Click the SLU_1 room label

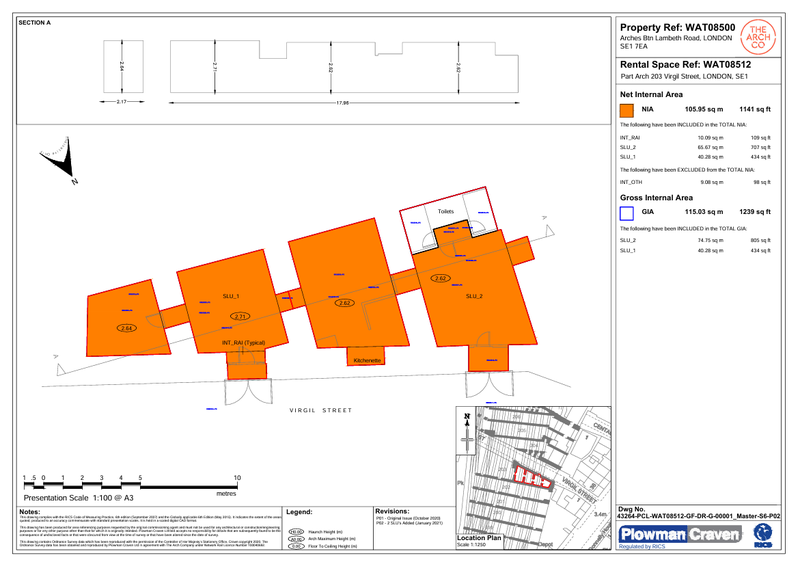231,297
